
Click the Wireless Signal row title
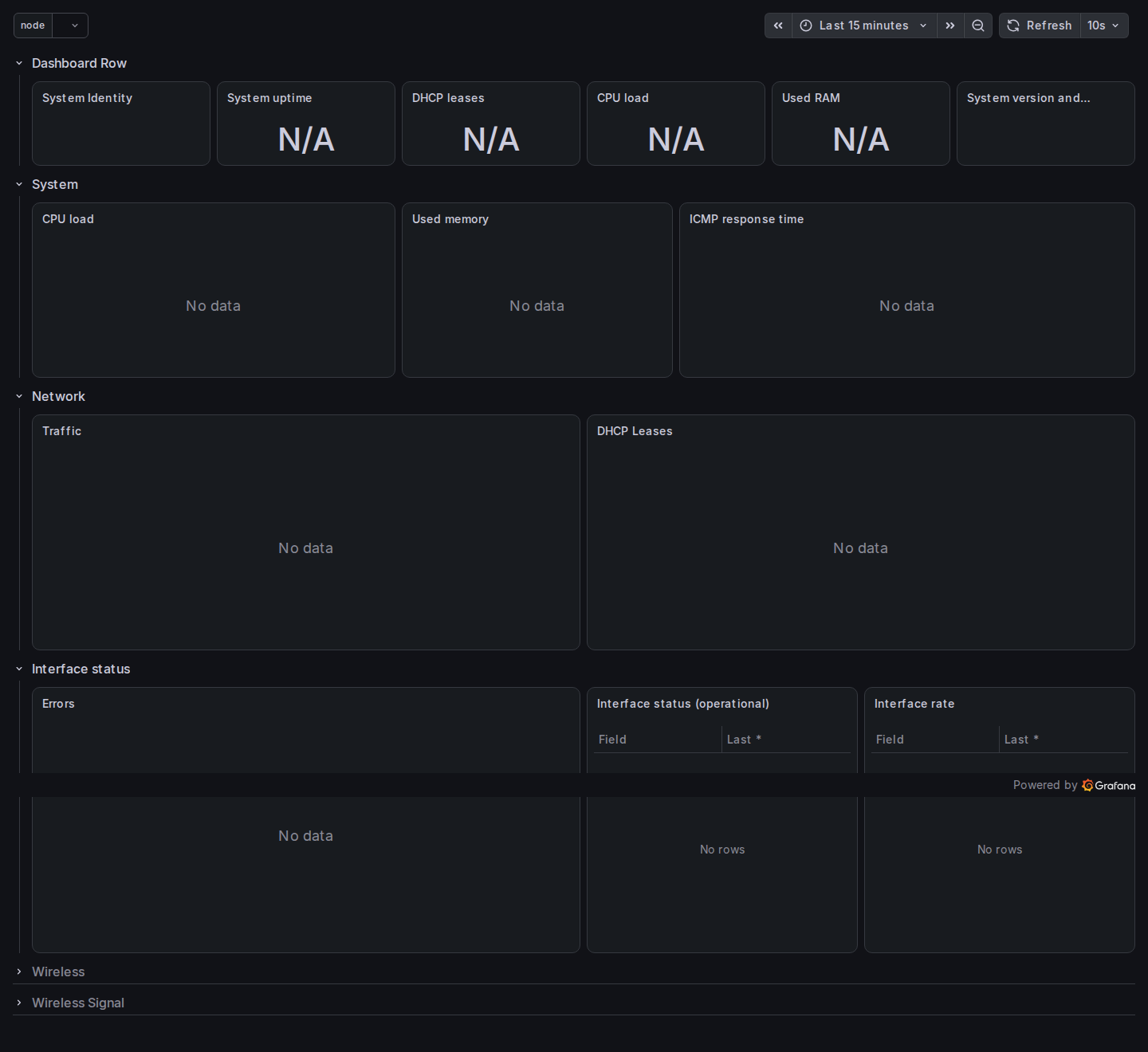(78, 1003)
